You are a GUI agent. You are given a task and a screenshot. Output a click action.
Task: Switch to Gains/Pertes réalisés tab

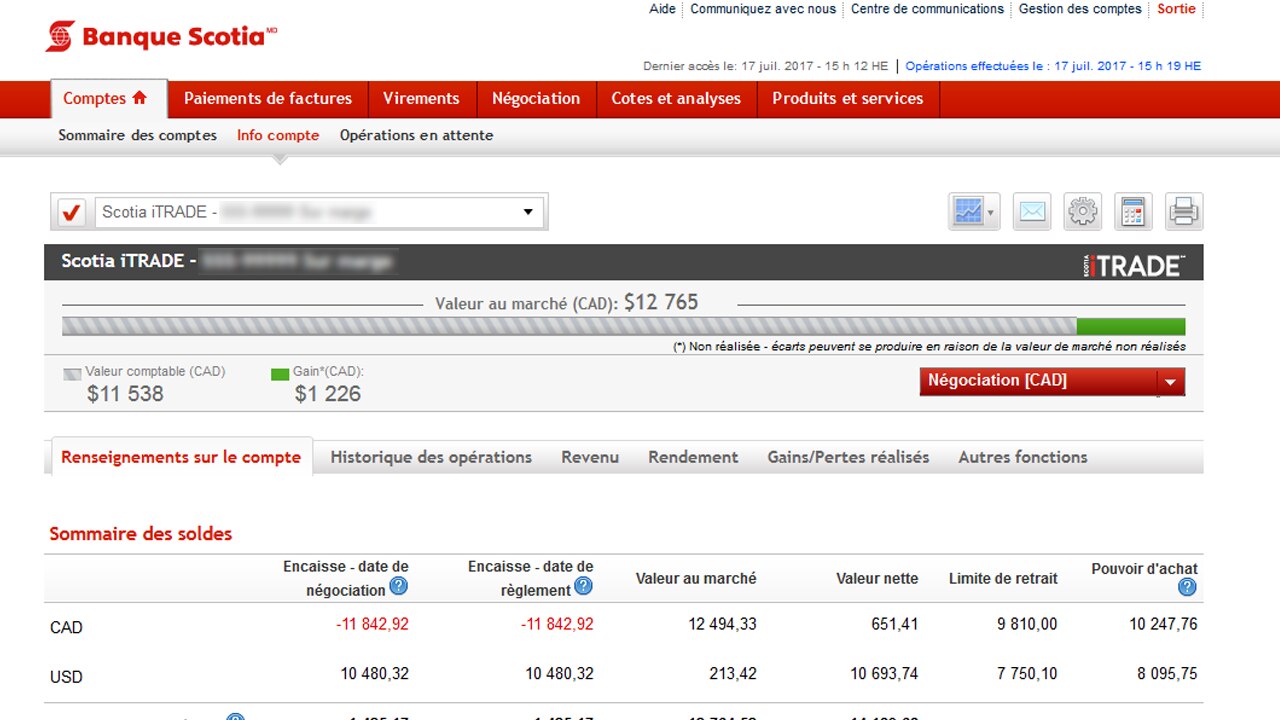(x=848, y=457)
